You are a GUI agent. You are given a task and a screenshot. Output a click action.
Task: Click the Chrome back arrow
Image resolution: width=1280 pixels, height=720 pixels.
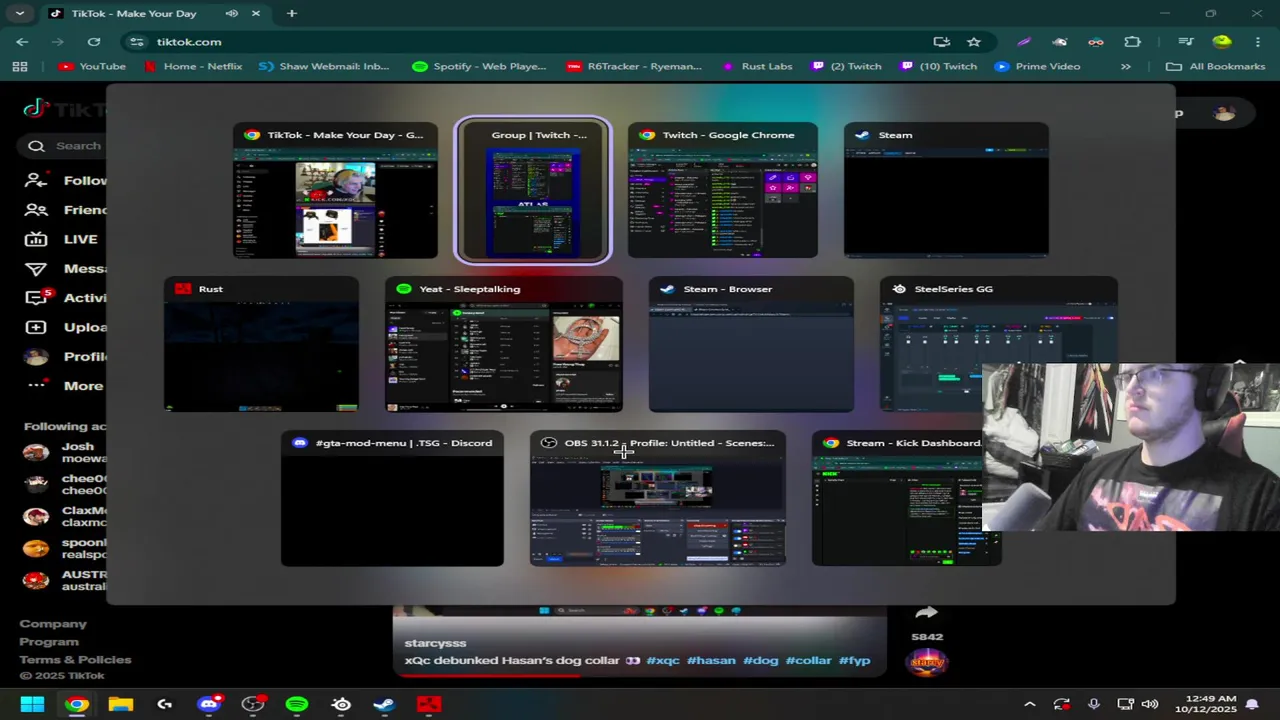[x=22, y=42]
